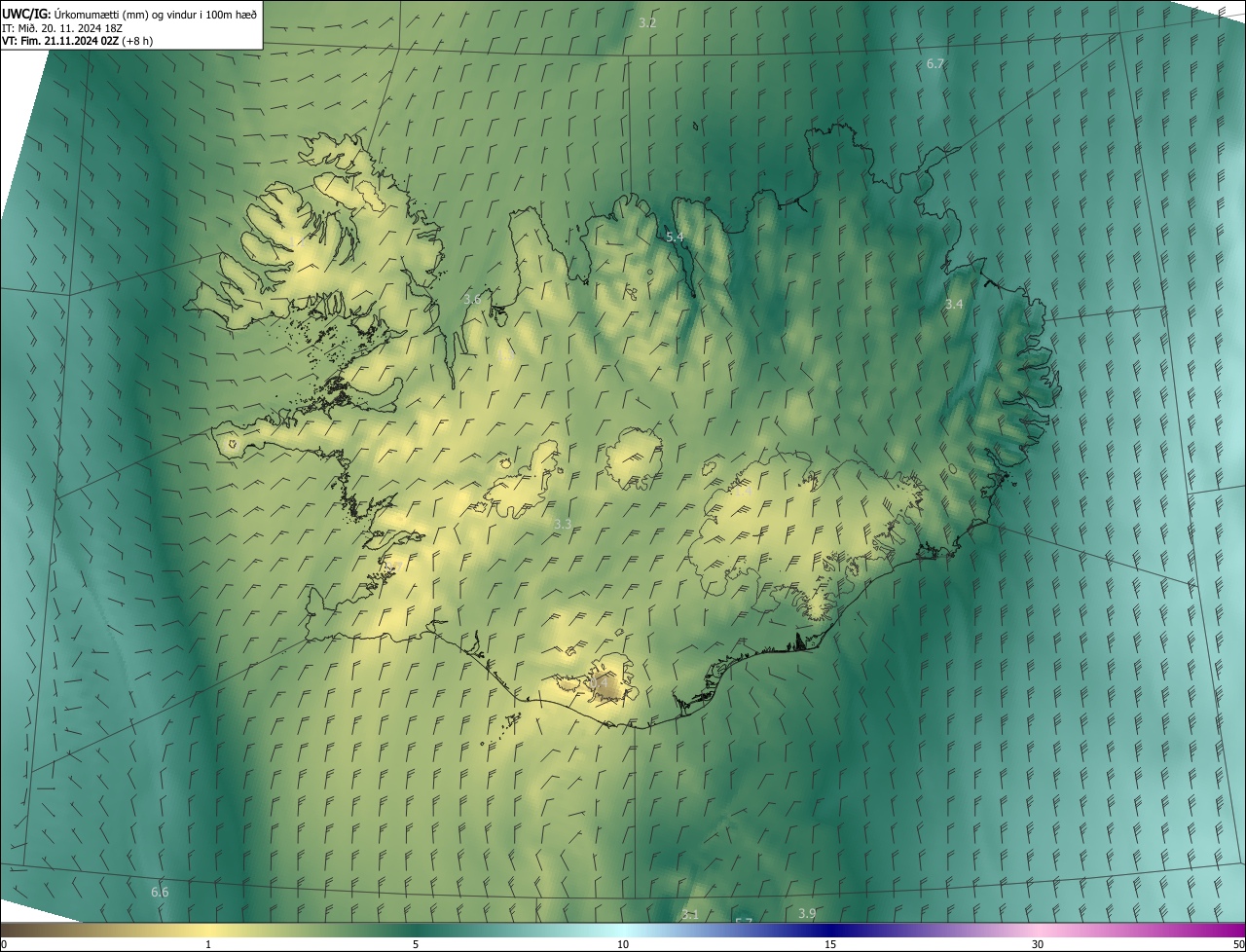Click the 3.1 value label above the colour scale
This screenshot has width=1246, height=952.
[x=690, y=914]
